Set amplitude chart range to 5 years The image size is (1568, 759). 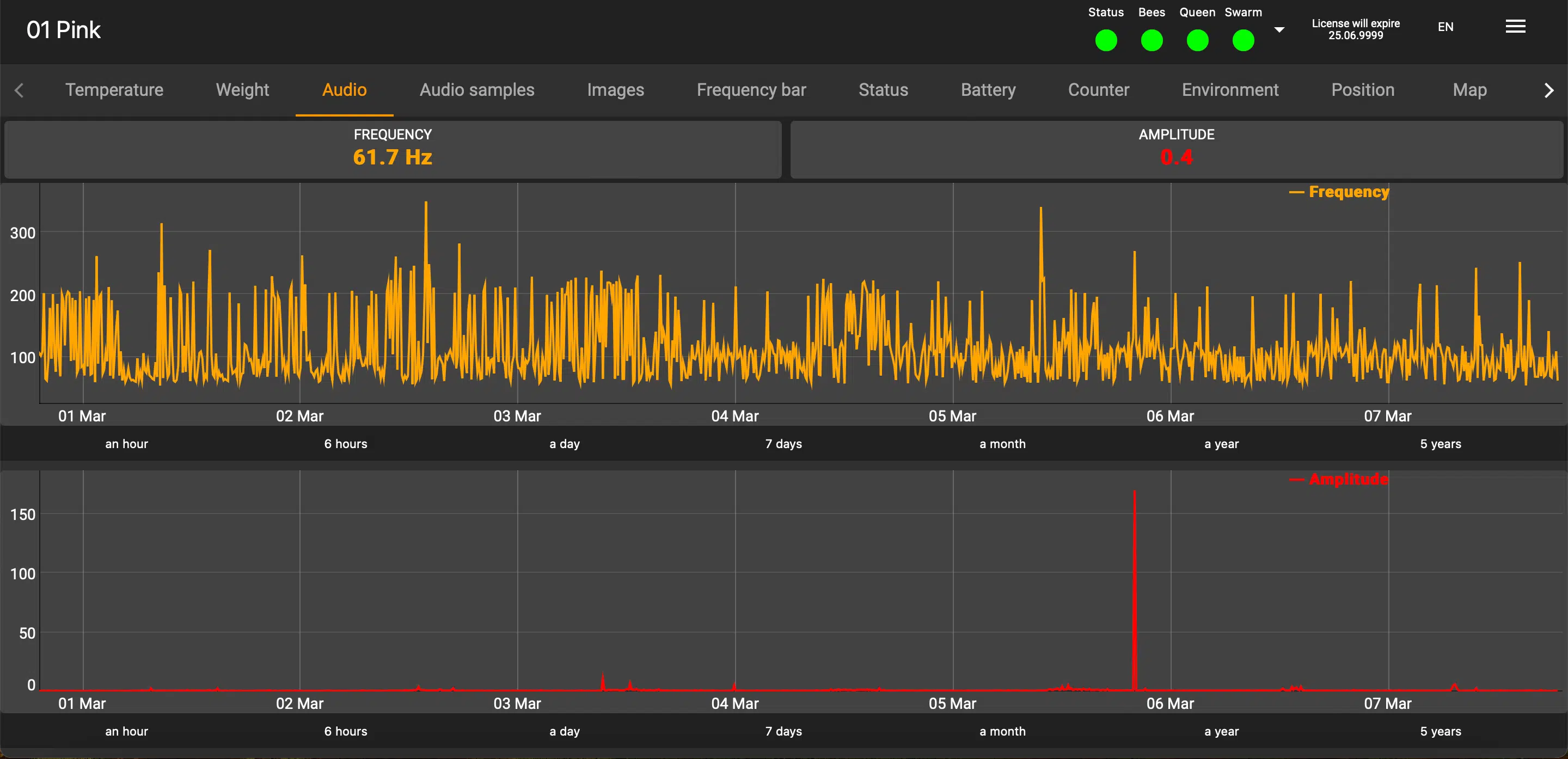click(1441, 731)
